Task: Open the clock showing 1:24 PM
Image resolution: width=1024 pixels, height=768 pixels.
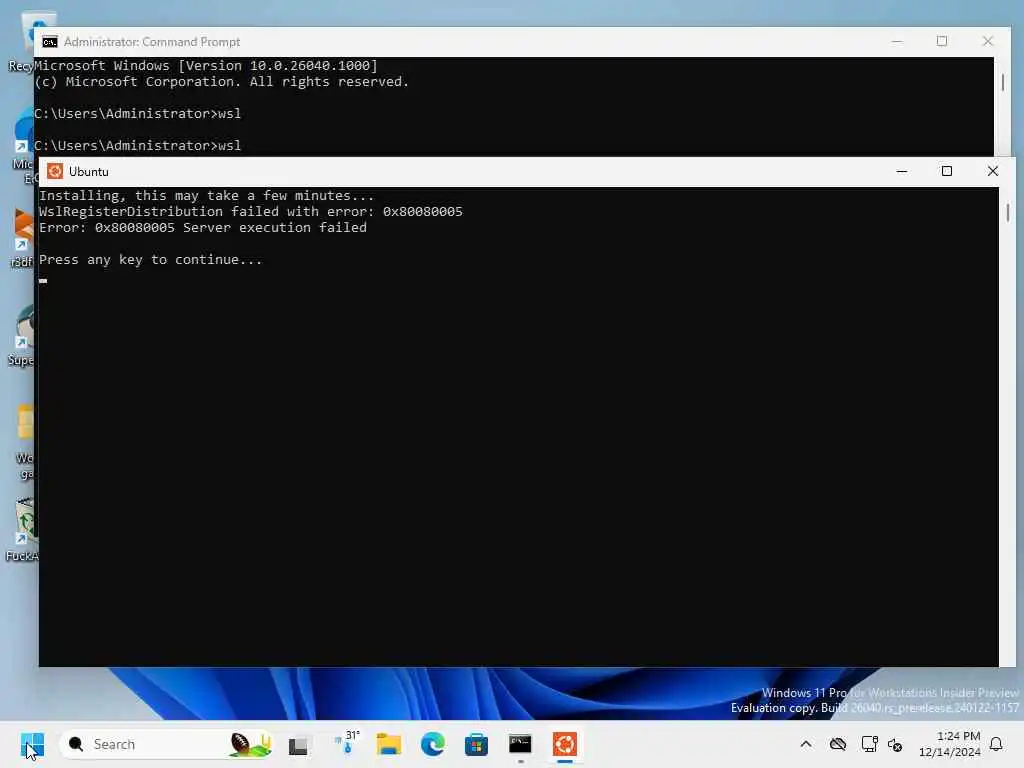Action: tap(949, 744)
